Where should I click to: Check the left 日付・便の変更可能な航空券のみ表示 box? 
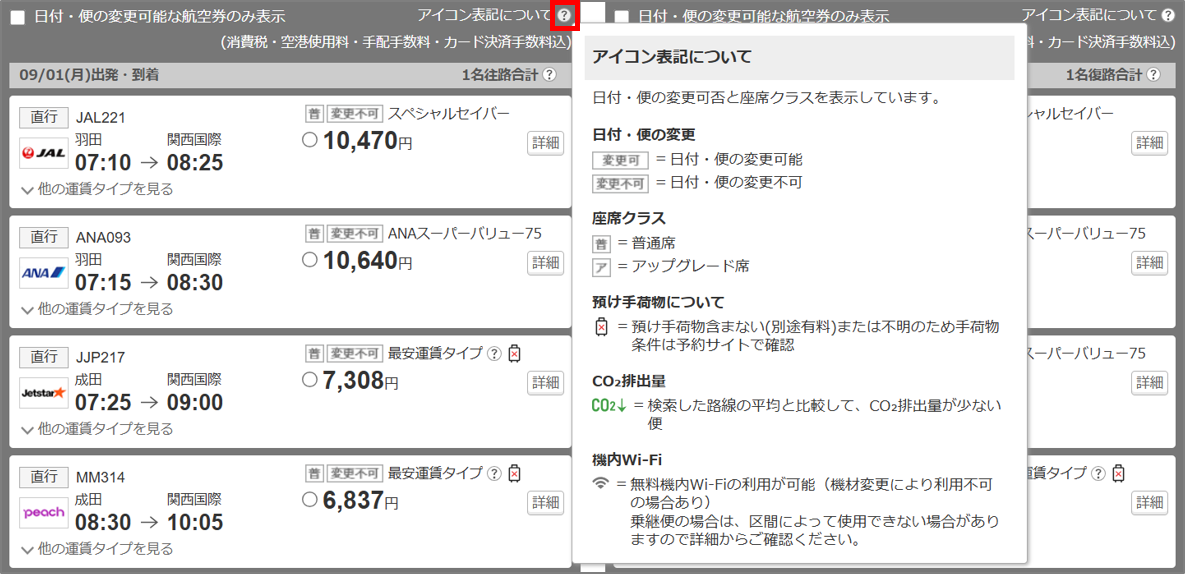[x=17, y=17]
